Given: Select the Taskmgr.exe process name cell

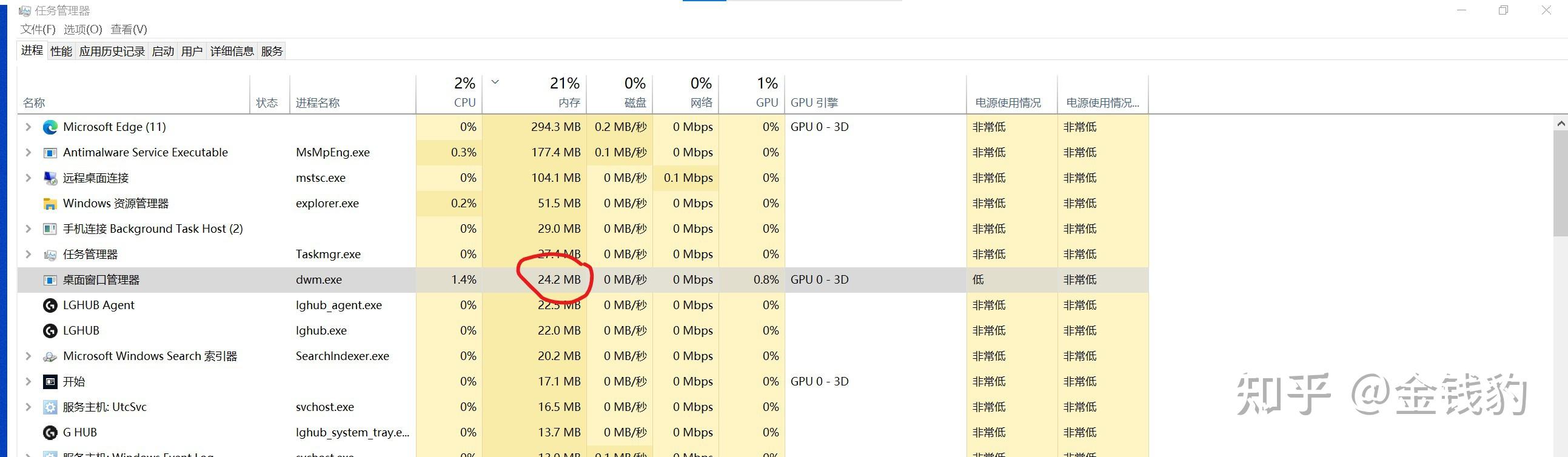Looking at the screenshot, I should 328,255.
